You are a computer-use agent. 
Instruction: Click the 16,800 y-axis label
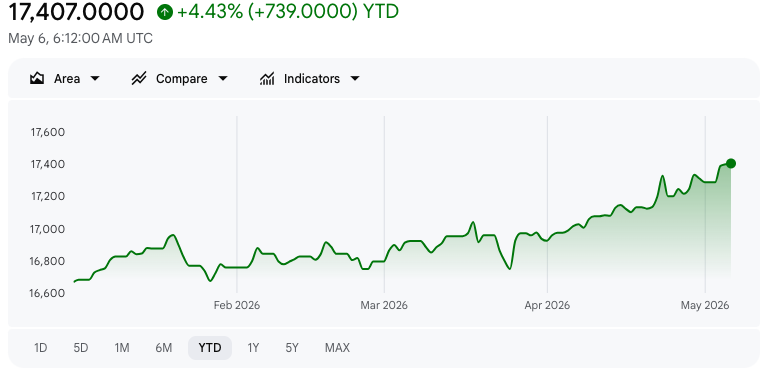click(x=48, y=261)
